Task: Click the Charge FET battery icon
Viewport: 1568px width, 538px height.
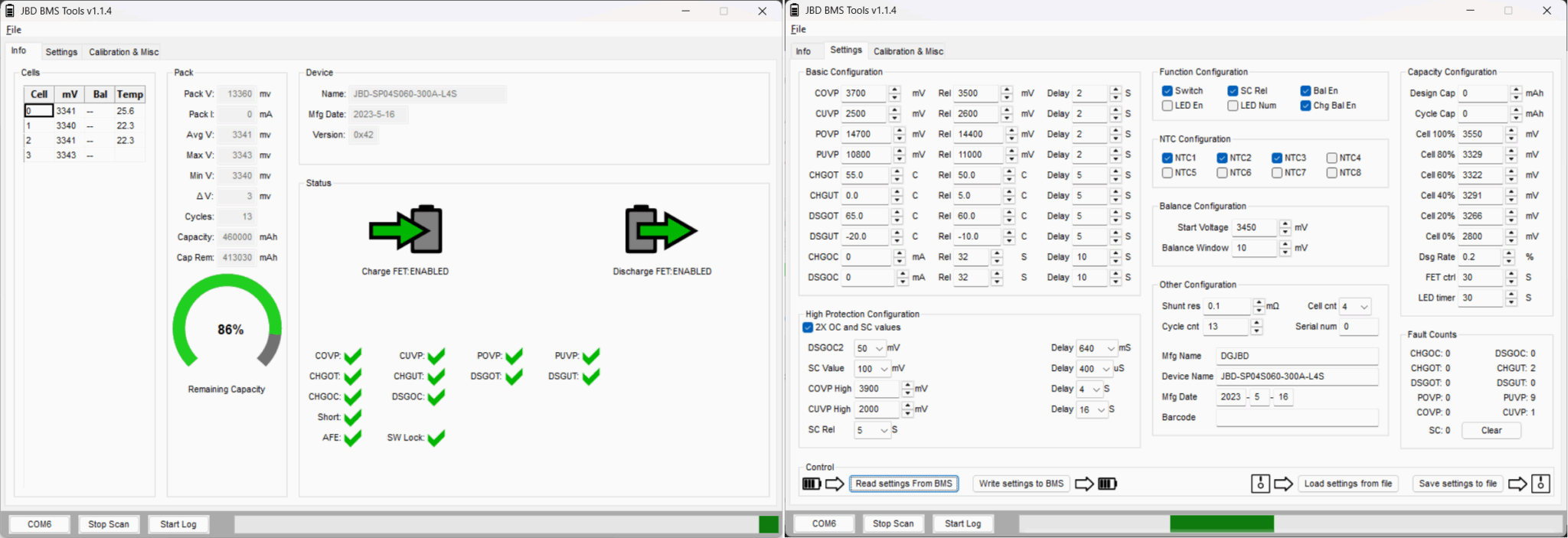Action: pos(406,230)
